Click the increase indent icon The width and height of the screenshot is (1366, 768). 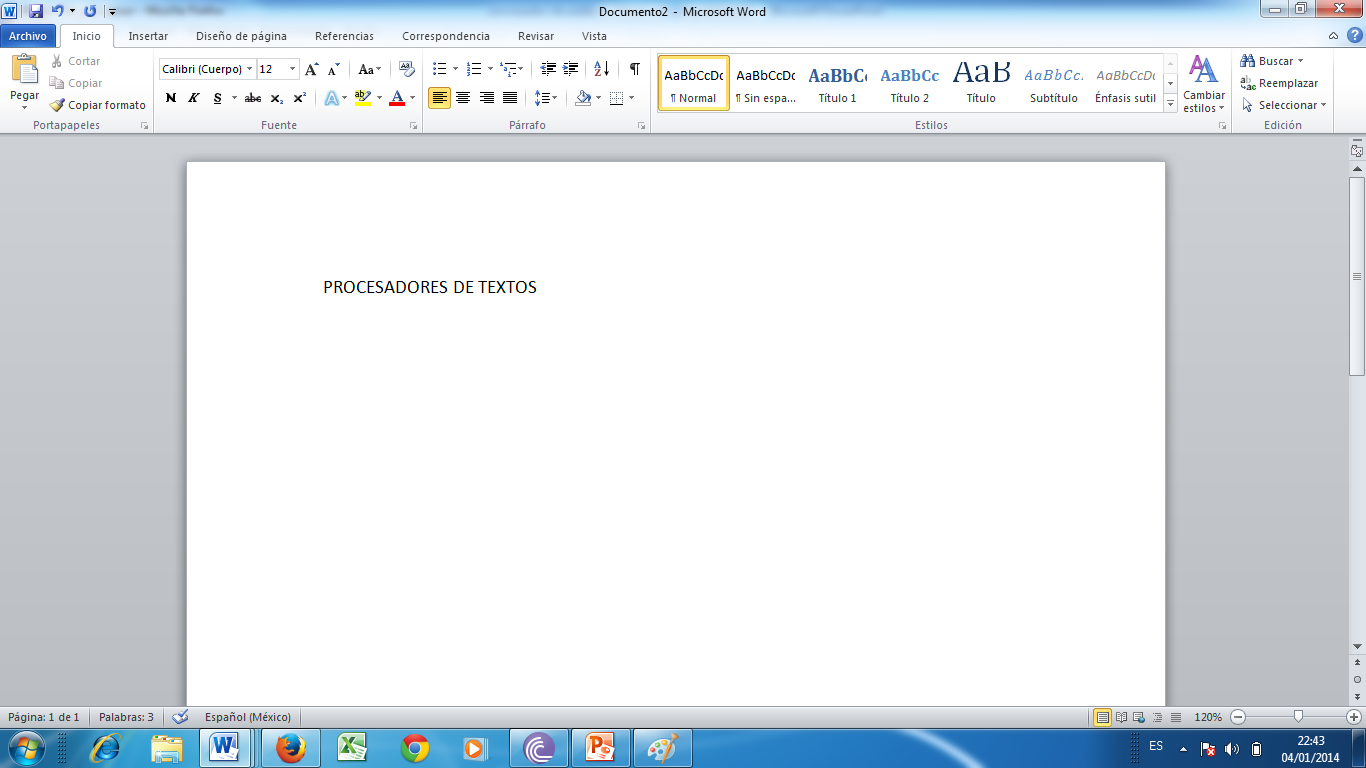pyautogui.click(x=571, y=69)
